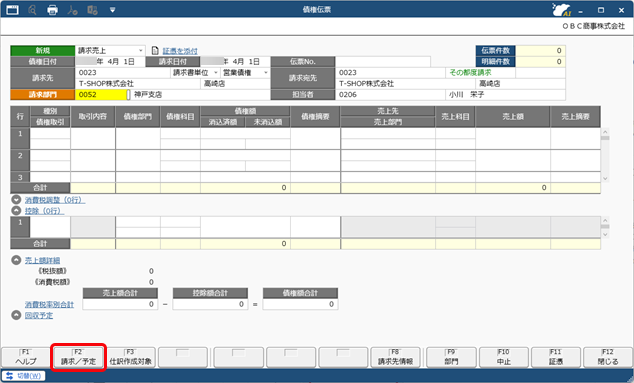Image resolution: width=634 pixels, height=383 pixels.
Task: Open the toolbar customize dropdown arrow
Action: [x=112, y=10]
